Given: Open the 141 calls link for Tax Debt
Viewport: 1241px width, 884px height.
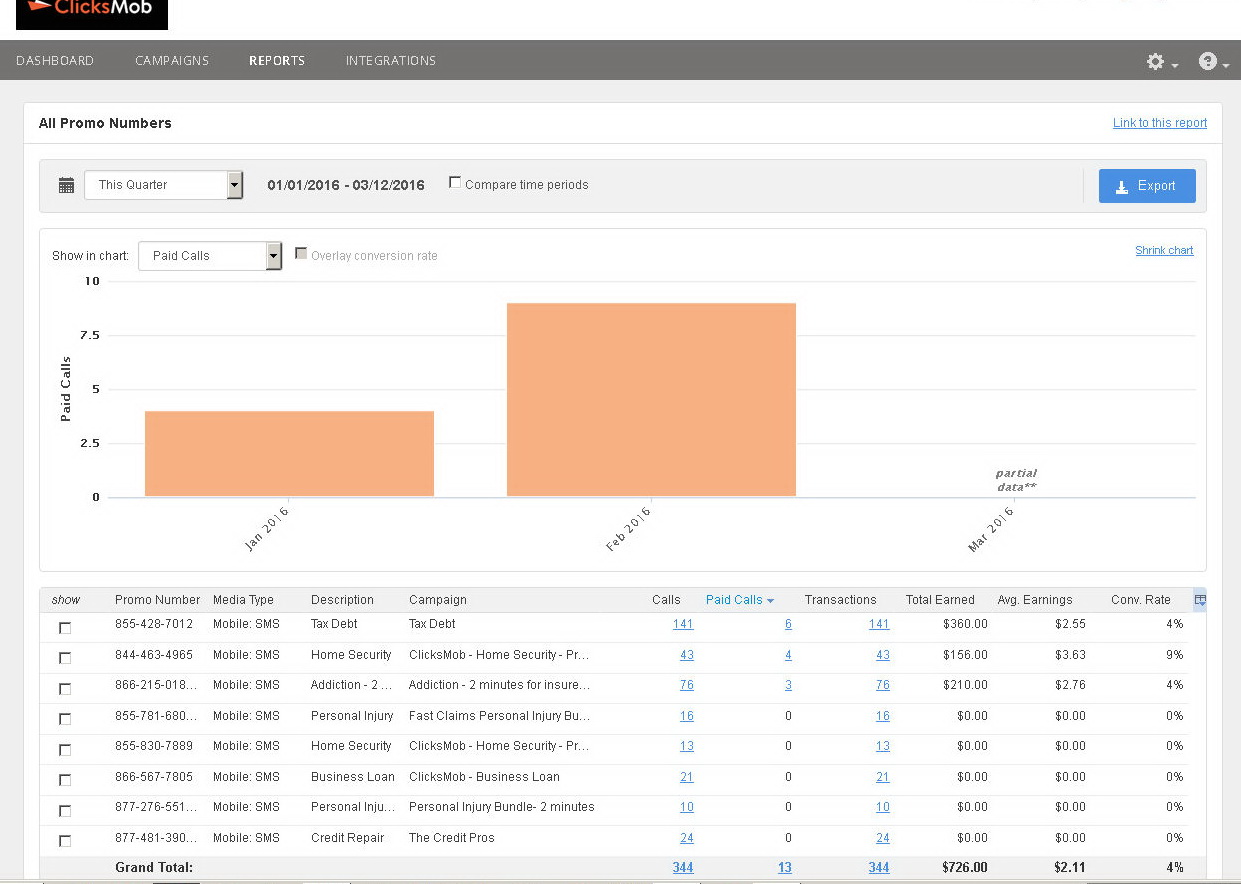Looking at the screenshot, I should coord(683,624).
